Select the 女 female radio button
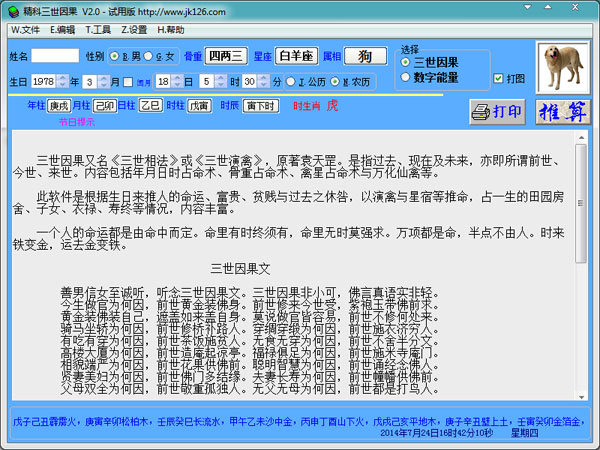600x450 pixels. point(149,56)
